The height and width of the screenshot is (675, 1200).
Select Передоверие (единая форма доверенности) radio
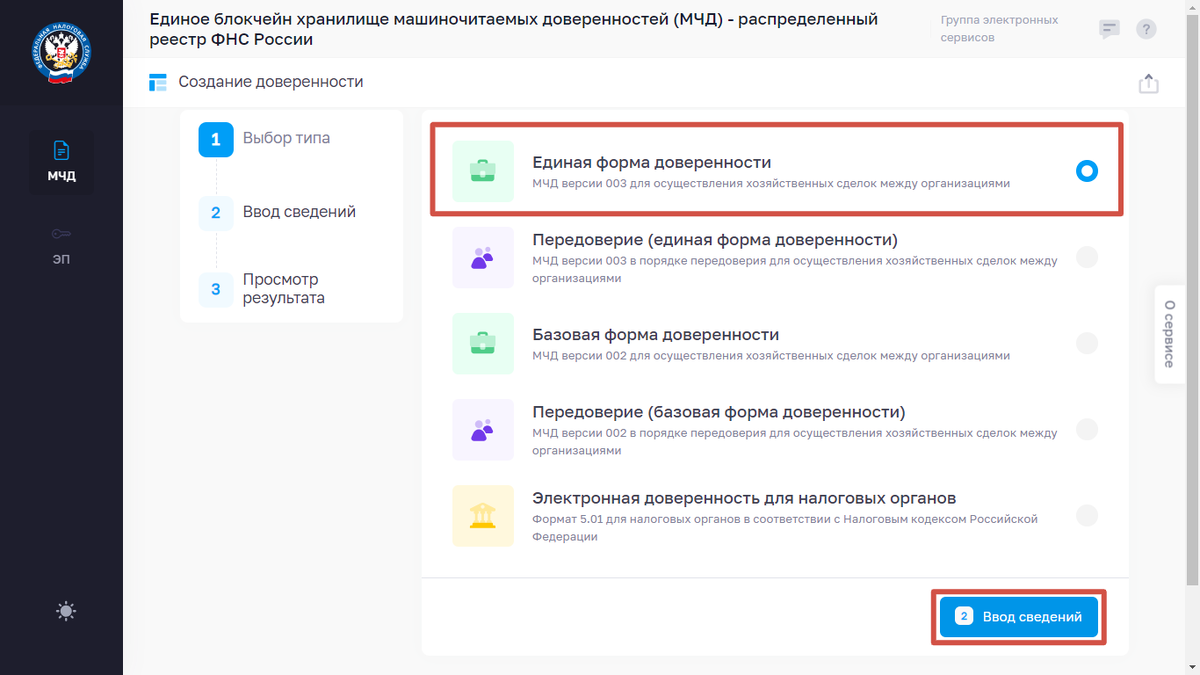pyautogui.click(x=1087, y=257)
